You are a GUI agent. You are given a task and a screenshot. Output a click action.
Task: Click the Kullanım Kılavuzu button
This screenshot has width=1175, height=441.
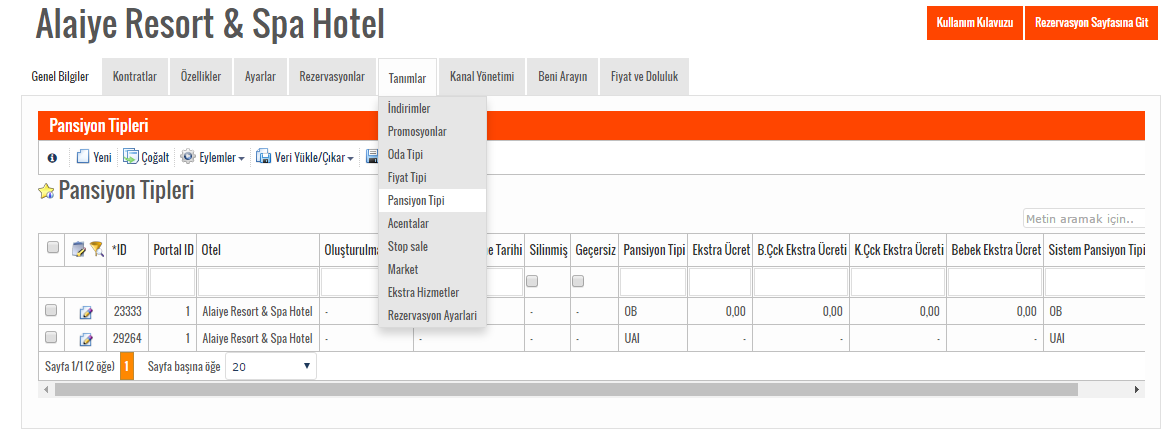coord(974,23)
